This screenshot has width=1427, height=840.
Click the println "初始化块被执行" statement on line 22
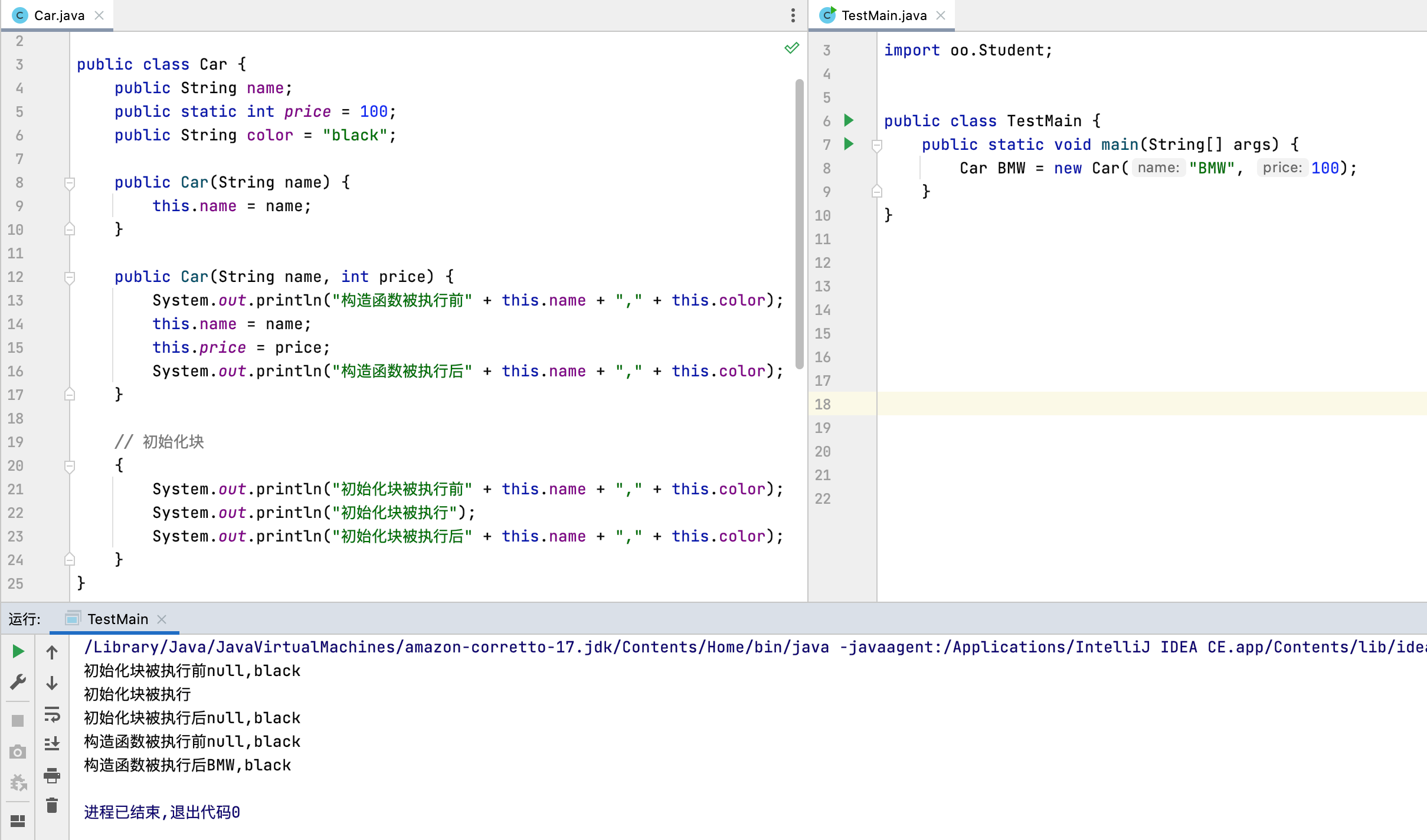[314, 513]
